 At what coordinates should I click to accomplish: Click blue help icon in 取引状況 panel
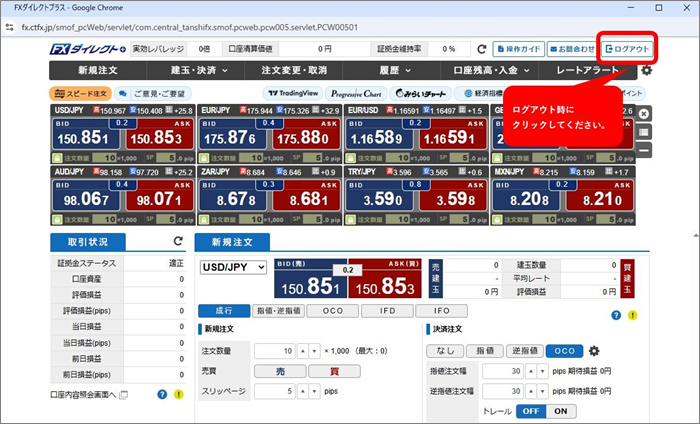(162, 395)
